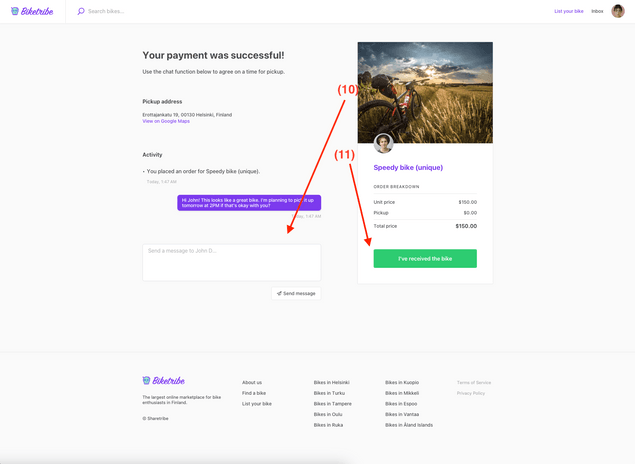The height and width of the screenshot is (464, 635).
Task: Open Privacy Policy link
Action: [x=471, y=393]
